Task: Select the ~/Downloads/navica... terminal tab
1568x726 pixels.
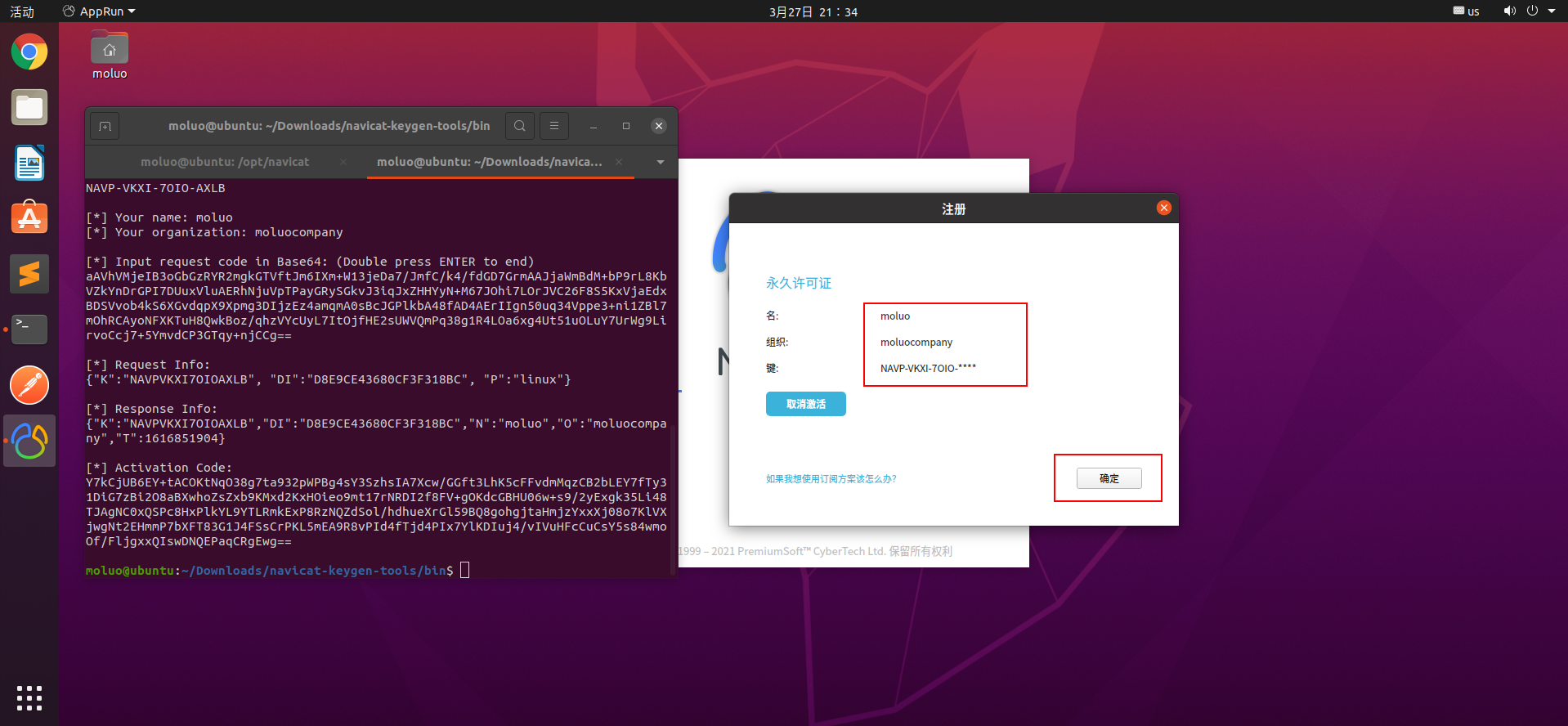Action: 490,162
